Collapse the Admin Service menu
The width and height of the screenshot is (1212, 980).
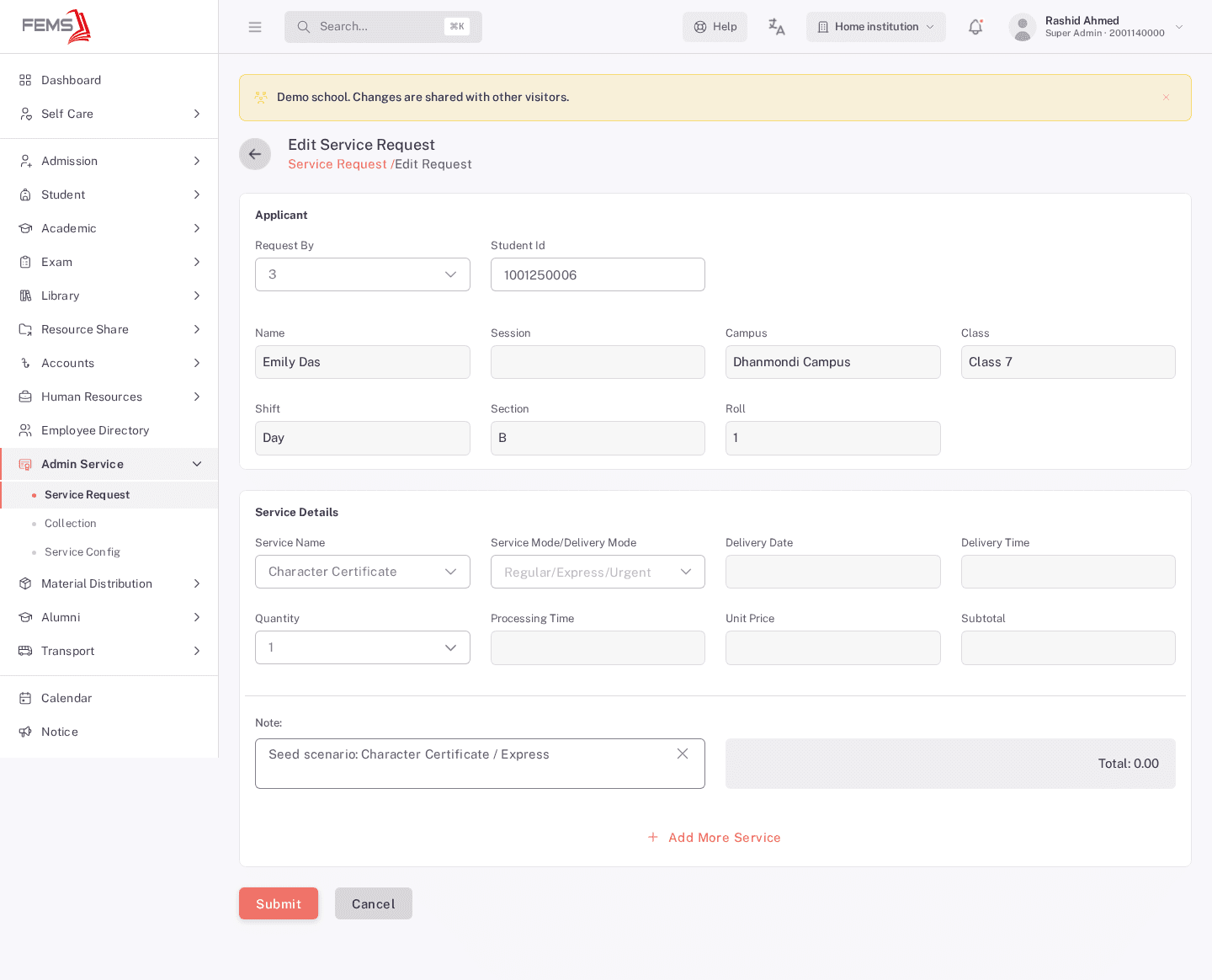[x=109, y=464]
